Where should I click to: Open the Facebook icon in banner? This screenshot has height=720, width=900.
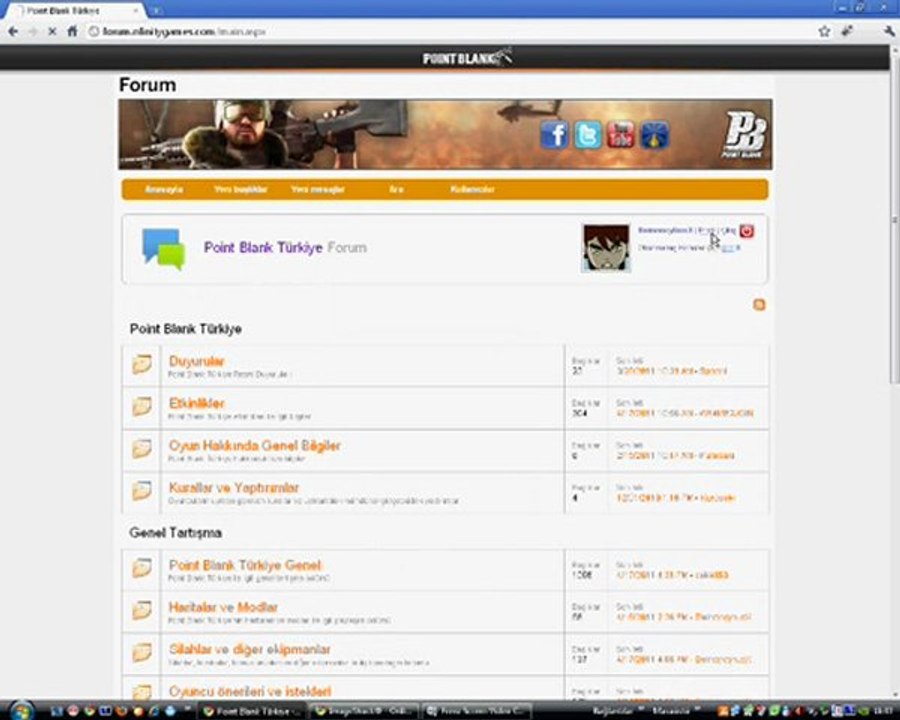pyautogui.click(x=554, y=135)
